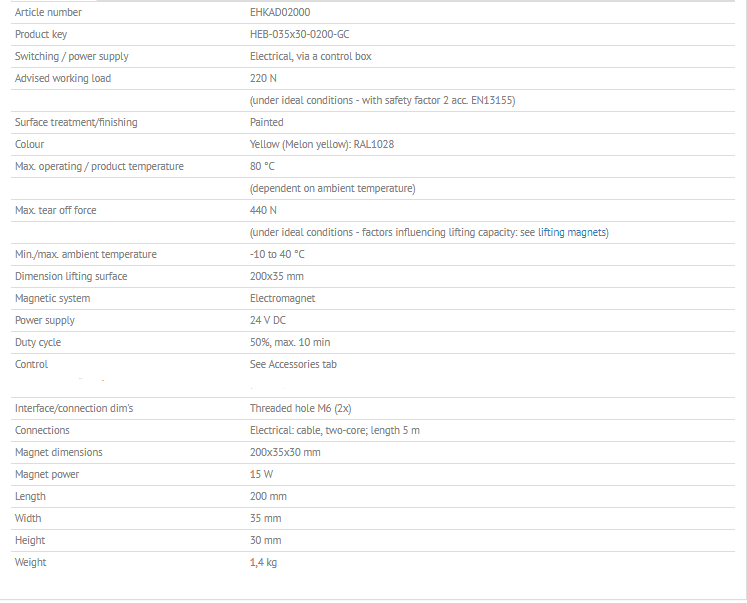
Task: Click the Threaded hole M6 (2x) value
Action: pyautogui.click(x=301, y=408)
